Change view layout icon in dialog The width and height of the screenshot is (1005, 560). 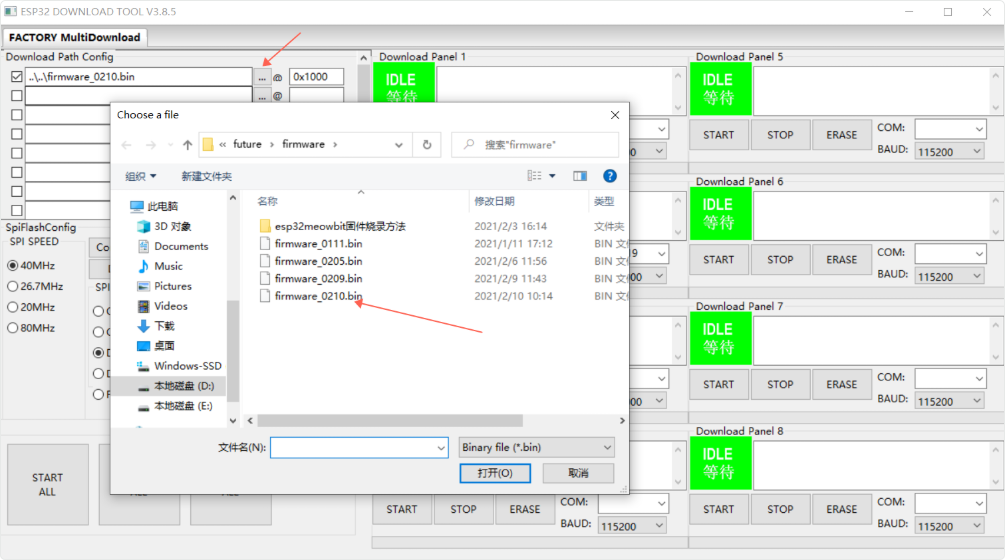pyautogui.click(x=535, y=176)
